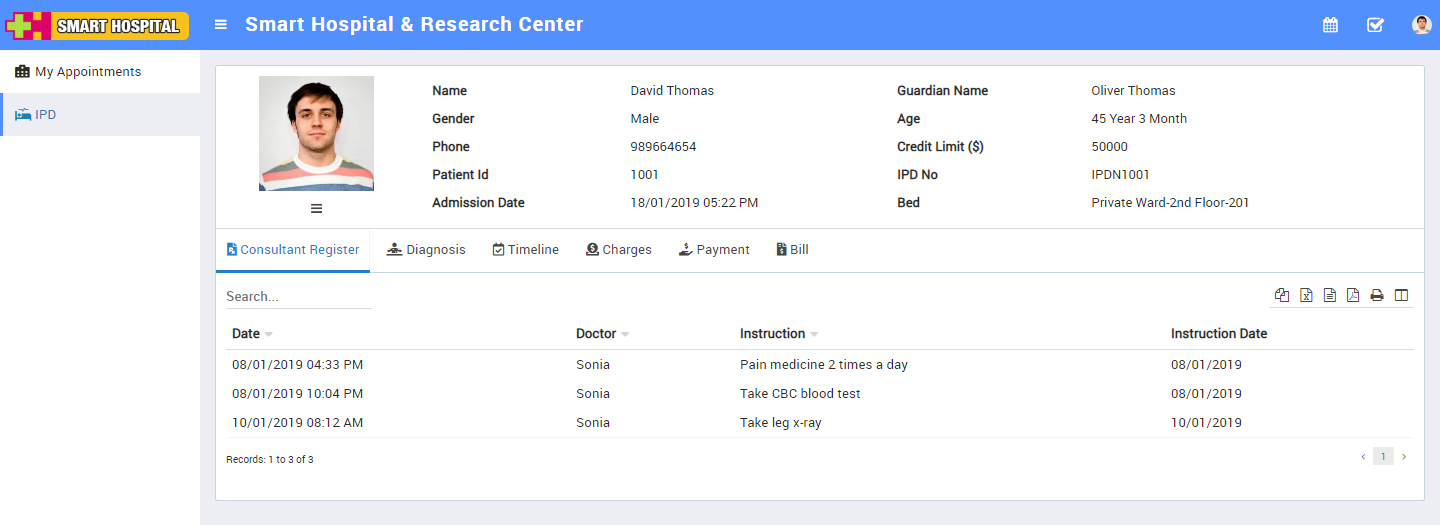
Task: Copy the consultant register table
Action: 1282,295
